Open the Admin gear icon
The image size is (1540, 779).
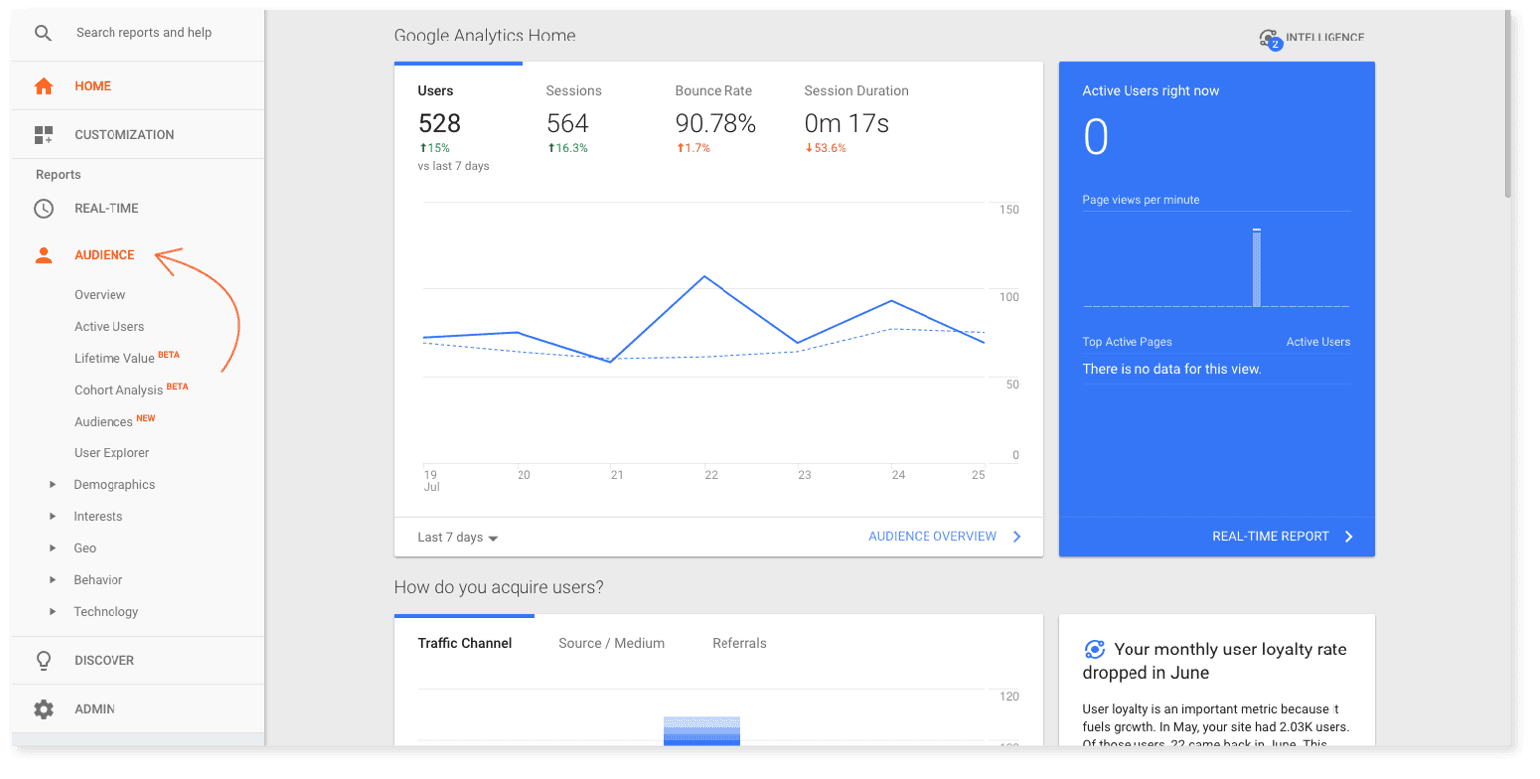pyautogui.click(x=45, y=709)
